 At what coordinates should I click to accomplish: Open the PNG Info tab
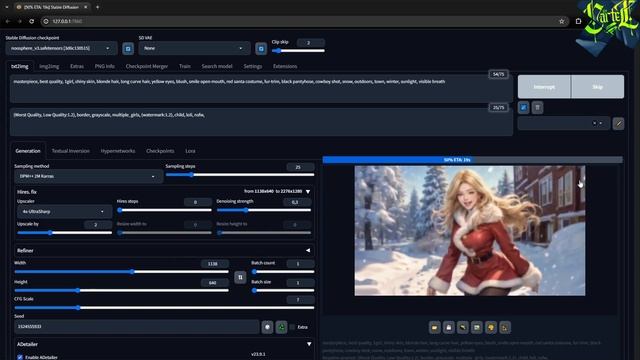pos(104,66)
